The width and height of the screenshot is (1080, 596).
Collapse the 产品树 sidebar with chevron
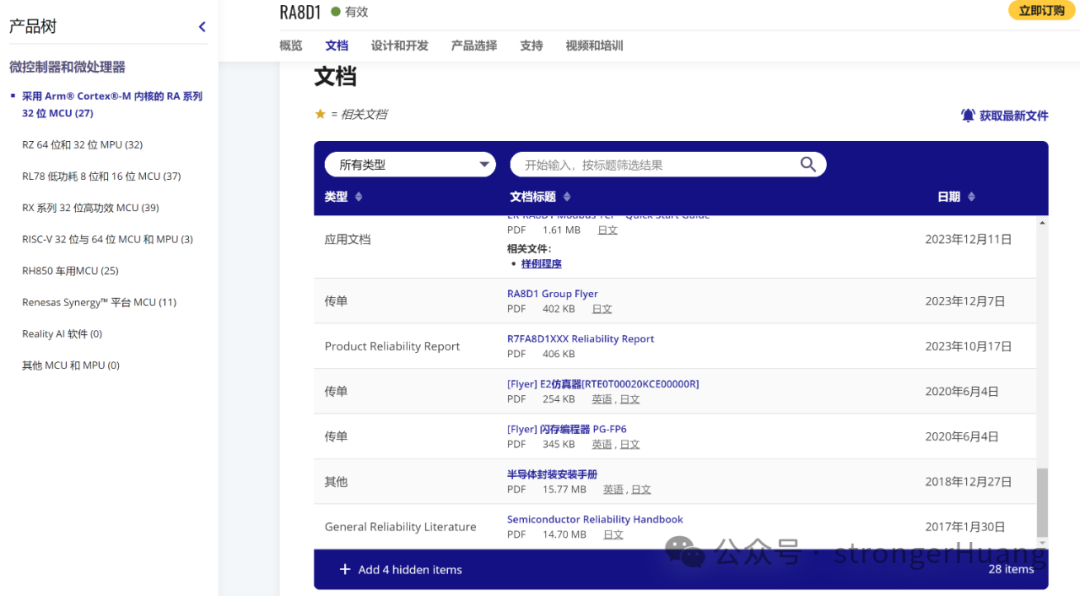(202, 27)
